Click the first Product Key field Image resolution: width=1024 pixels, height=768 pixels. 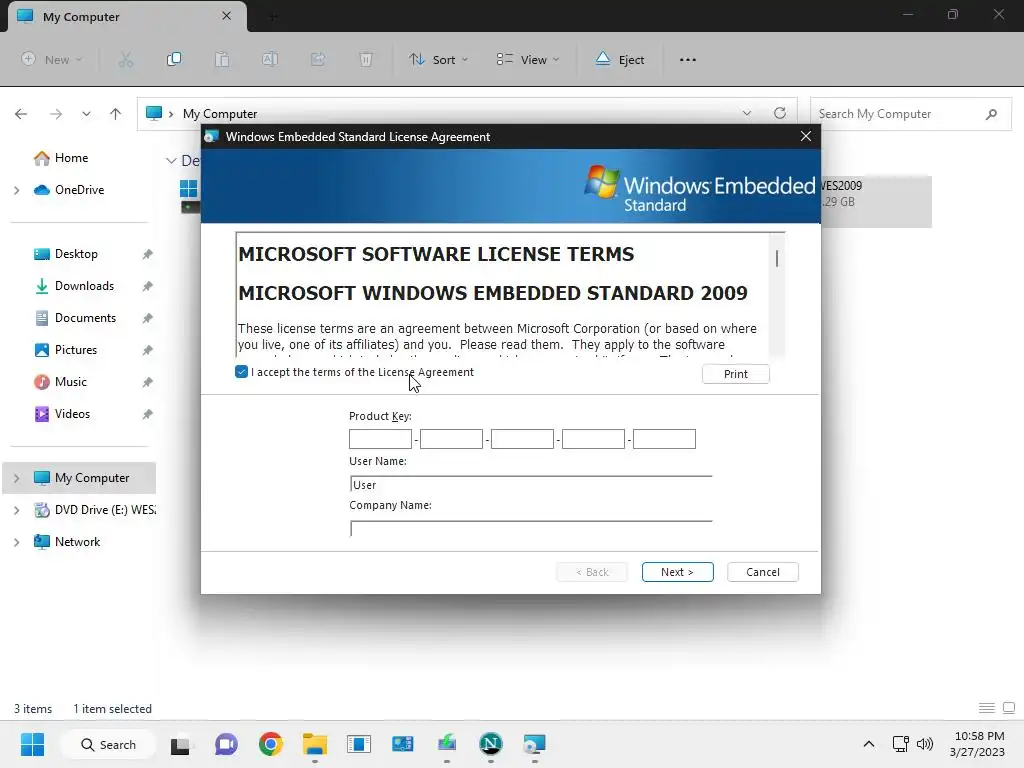[x=380, y=439]
